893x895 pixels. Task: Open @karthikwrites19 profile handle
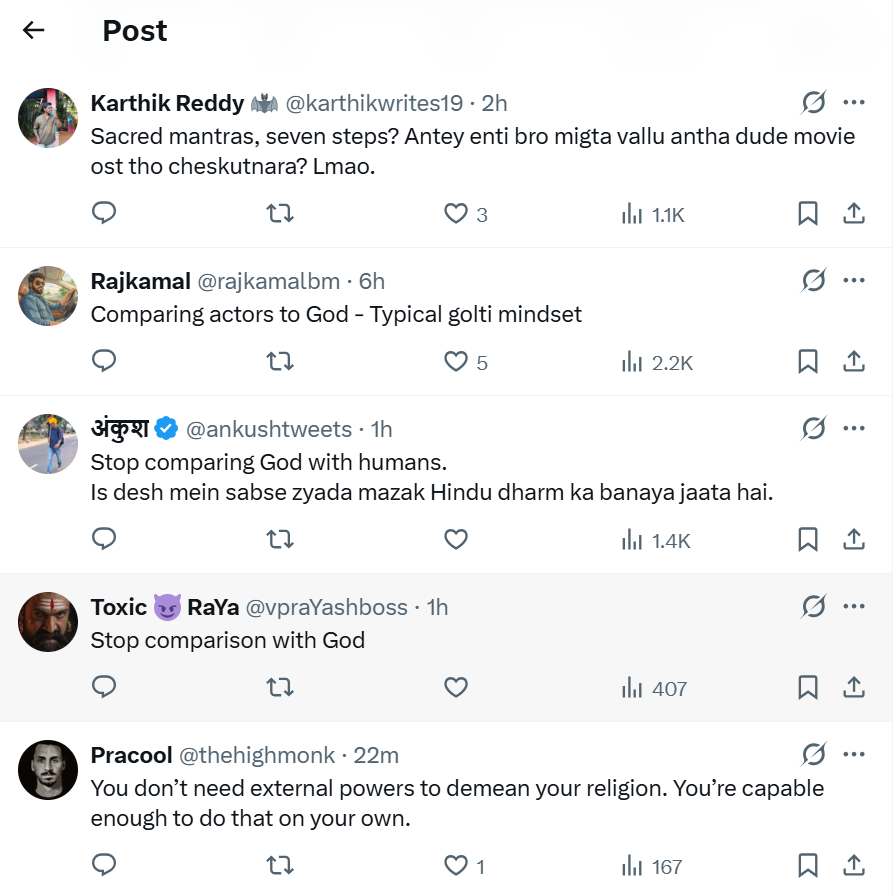(375, 103)
